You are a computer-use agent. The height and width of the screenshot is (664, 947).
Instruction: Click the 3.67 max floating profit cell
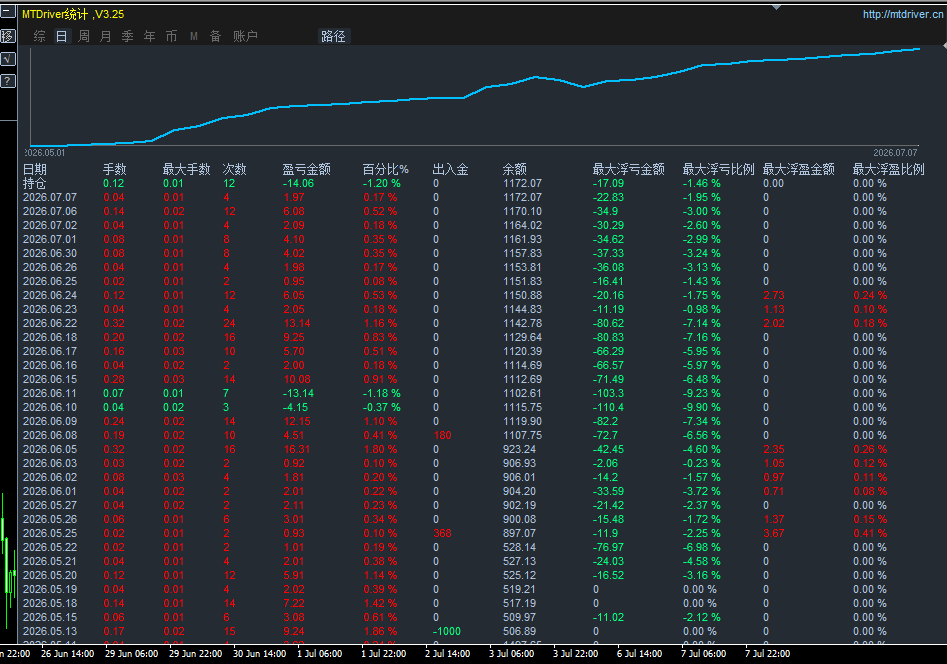point(774,533)
